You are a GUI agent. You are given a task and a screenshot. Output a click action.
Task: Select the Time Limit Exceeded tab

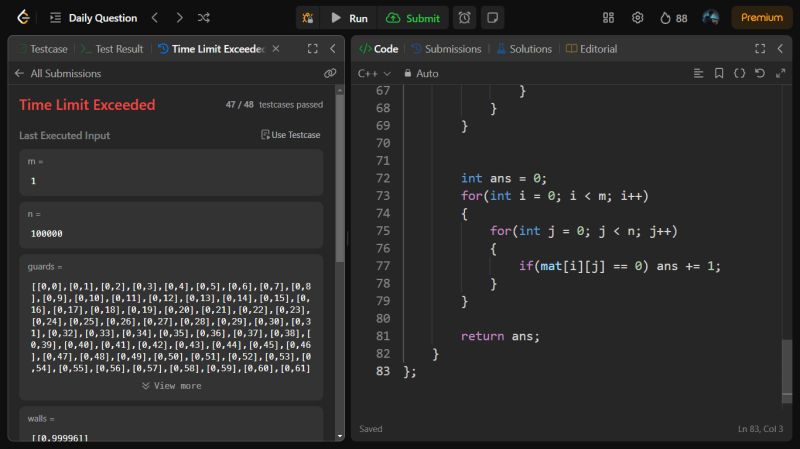[x=212, y=49]
